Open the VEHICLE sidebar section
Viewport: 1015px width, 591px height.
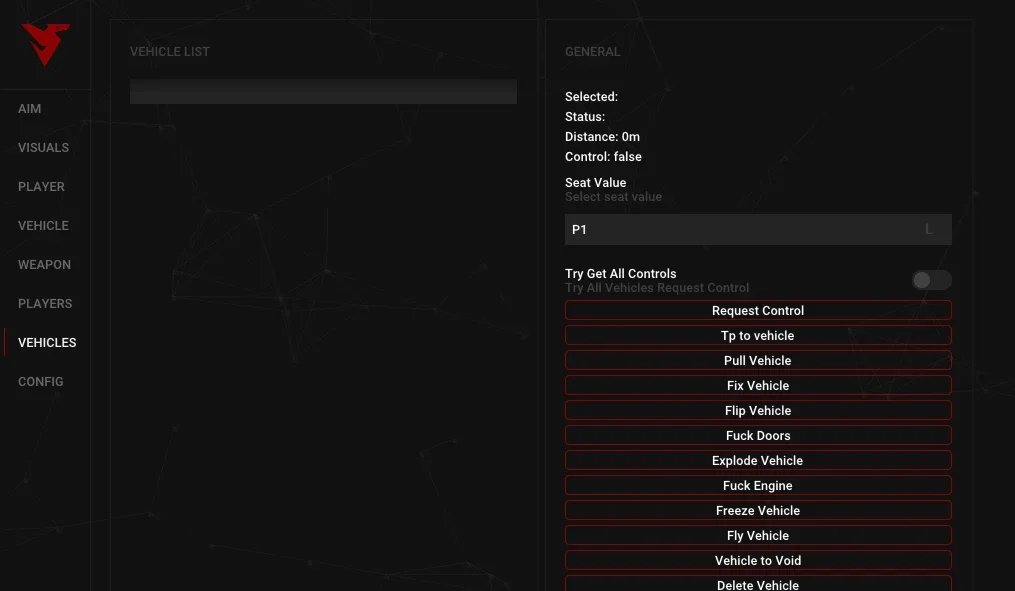(43, 225)
